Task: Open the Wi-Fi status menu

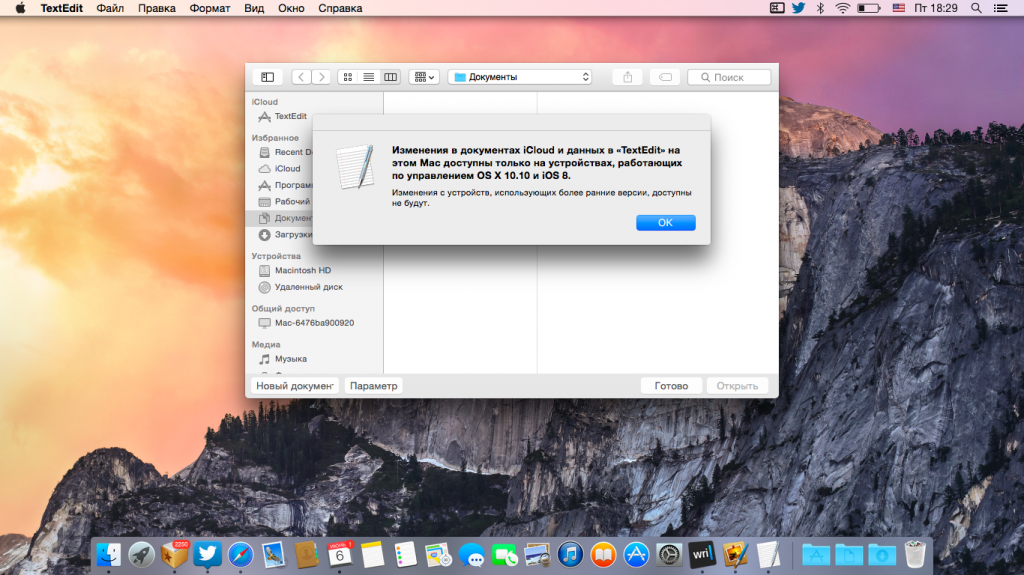Action: tap(842, 8)
